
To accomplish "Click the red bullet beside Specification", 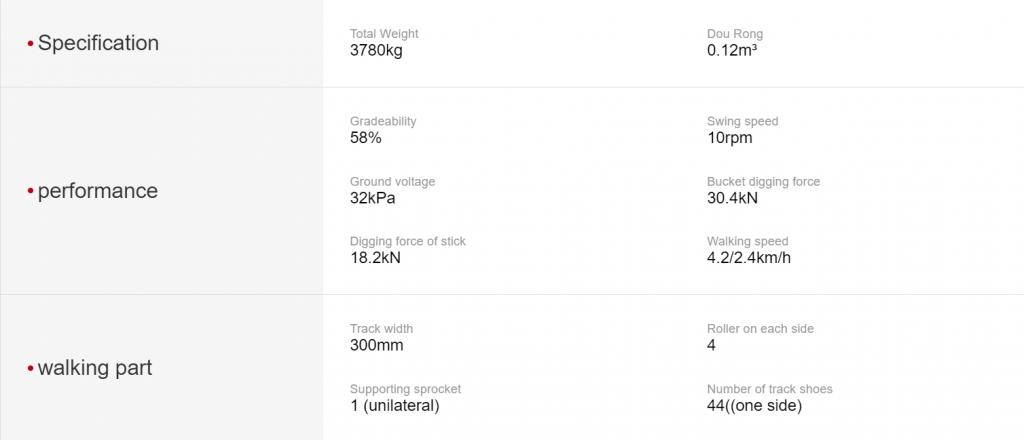I will (x=30, y=44).
